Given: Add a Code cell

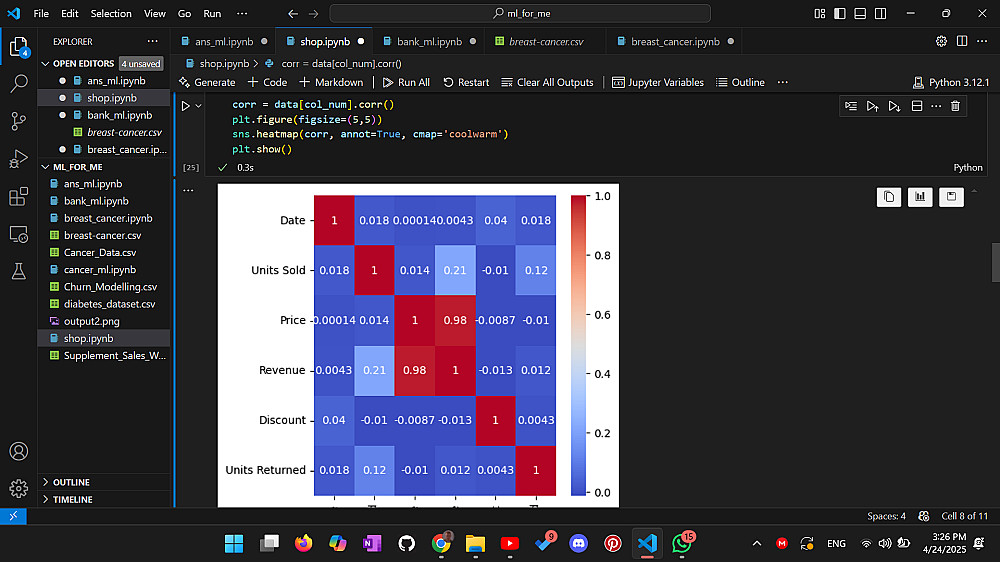Looking at the screenshot, I should (267, 82).
